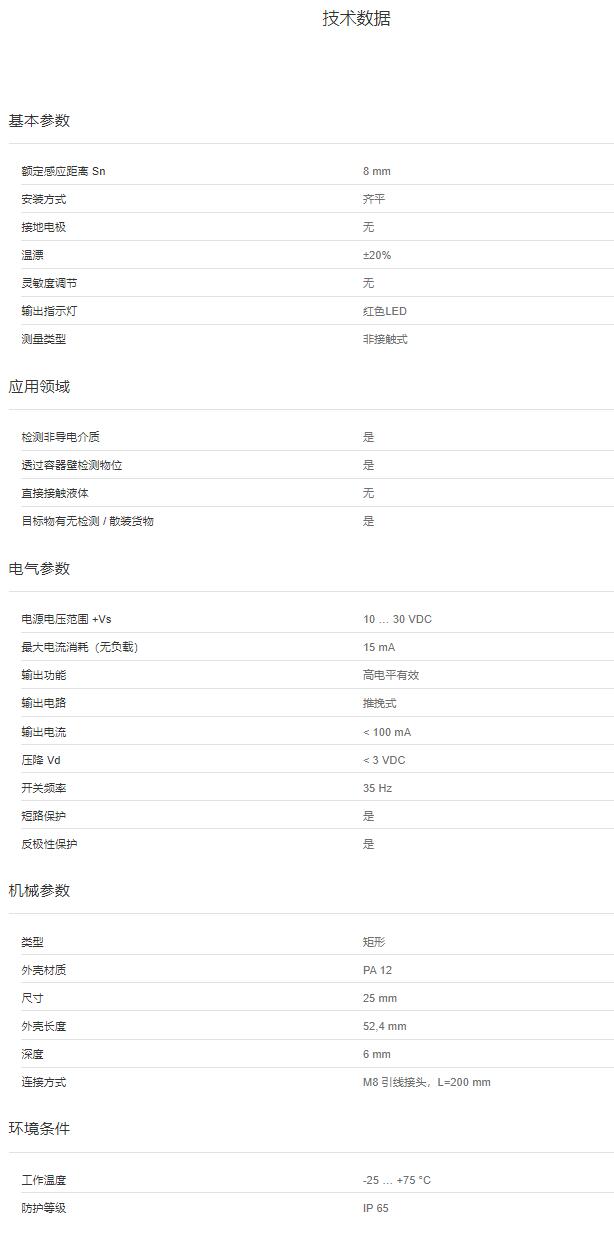This screenshot has width=614, height=1253.
Task: Select the 8 mm sensing distance value
Action: pyautogui.click(x=376, y=171)
